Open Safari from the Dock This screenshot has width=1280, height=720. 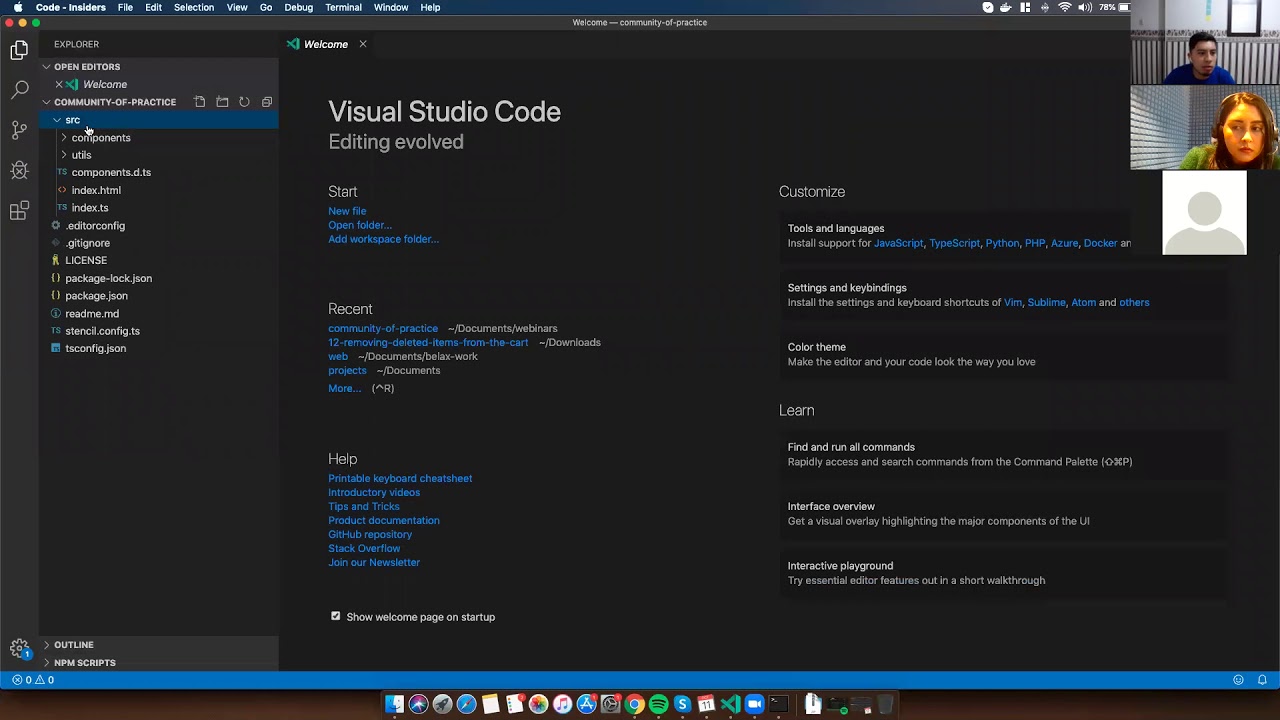coord(466,704)
